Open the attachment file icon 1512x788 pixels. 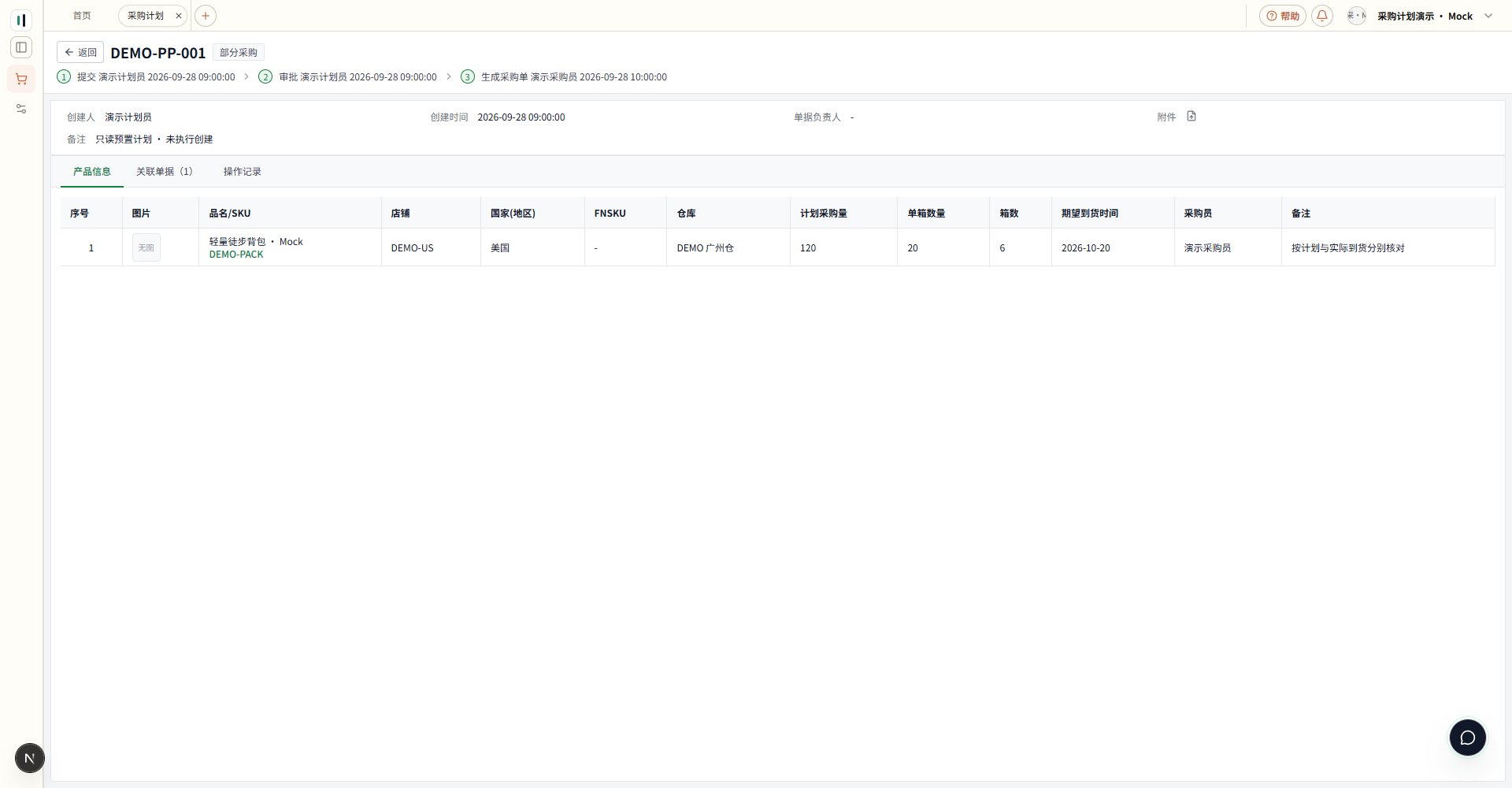(1191, 117)
